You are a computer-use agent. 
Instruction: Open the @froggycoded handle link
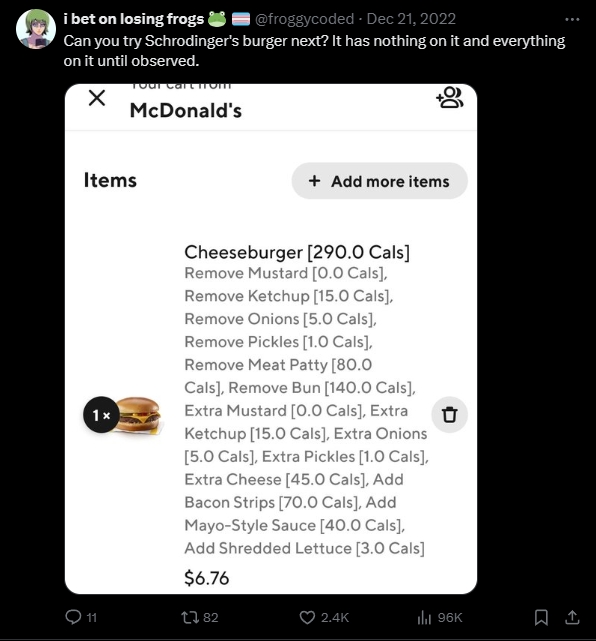click(x=305, y=19)
